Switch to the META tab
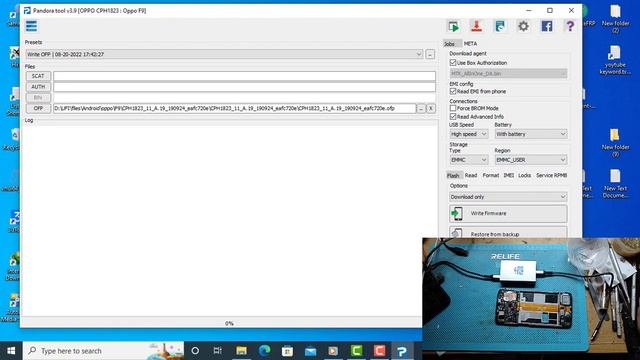 click(470, 44)
